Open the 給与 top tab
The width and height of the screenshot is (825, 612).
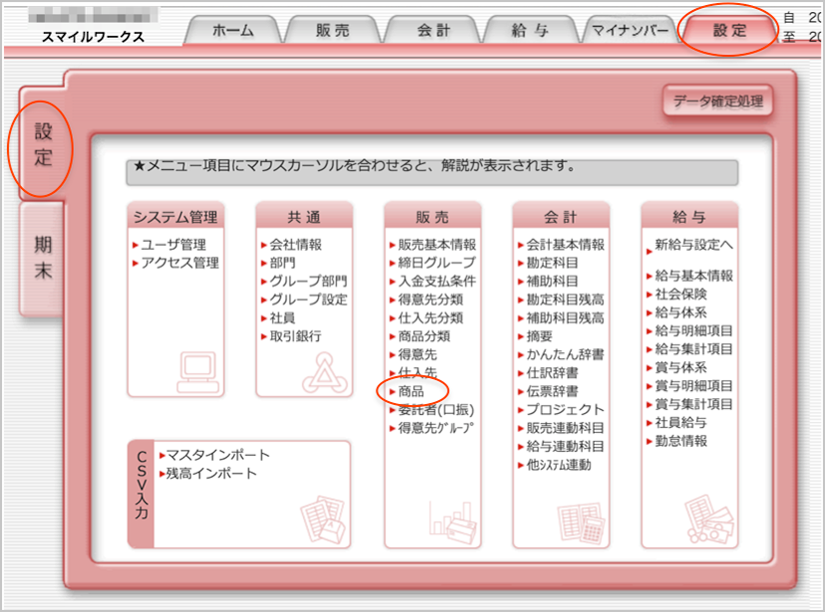(x=530, y=30)
